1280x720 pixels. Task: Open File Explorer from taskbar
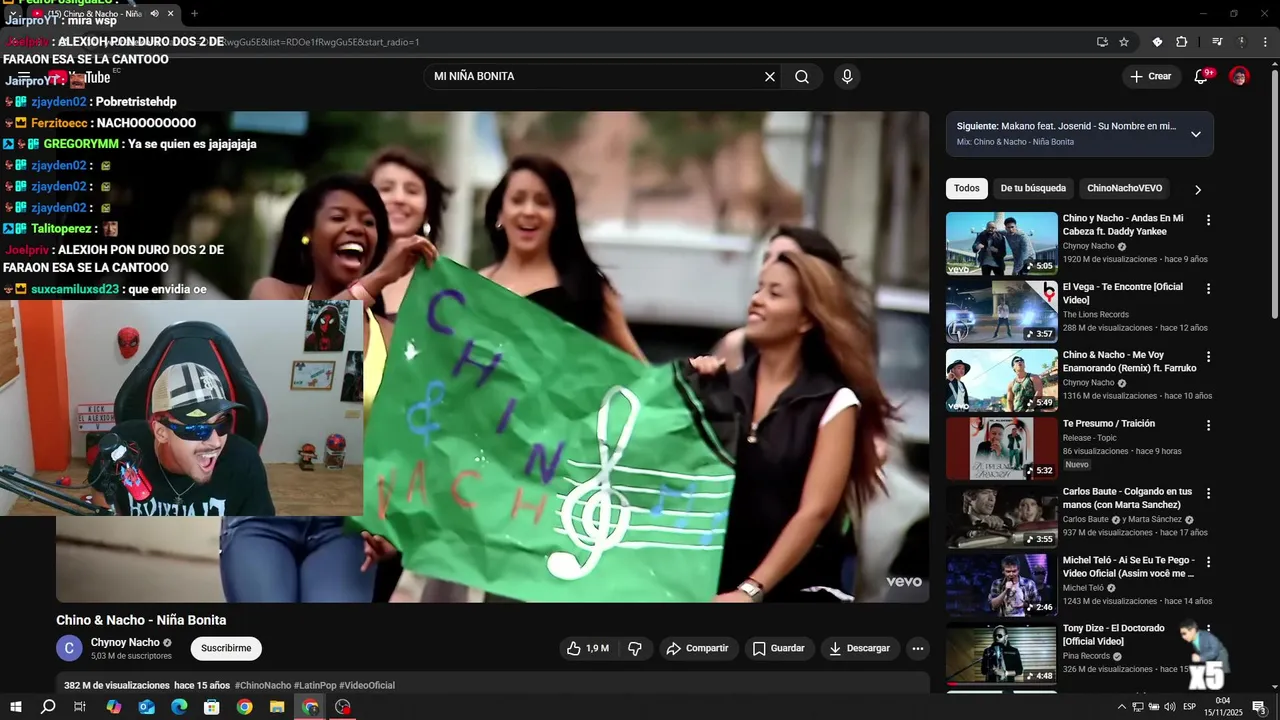[x=277, y=707]
